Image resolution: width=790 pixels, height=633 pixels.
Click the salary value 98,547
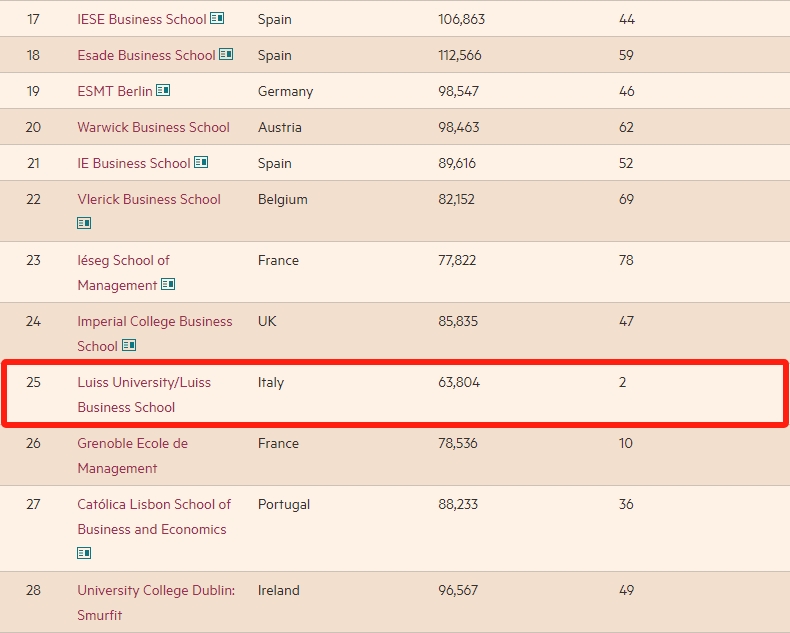click(x=458, y=91)
